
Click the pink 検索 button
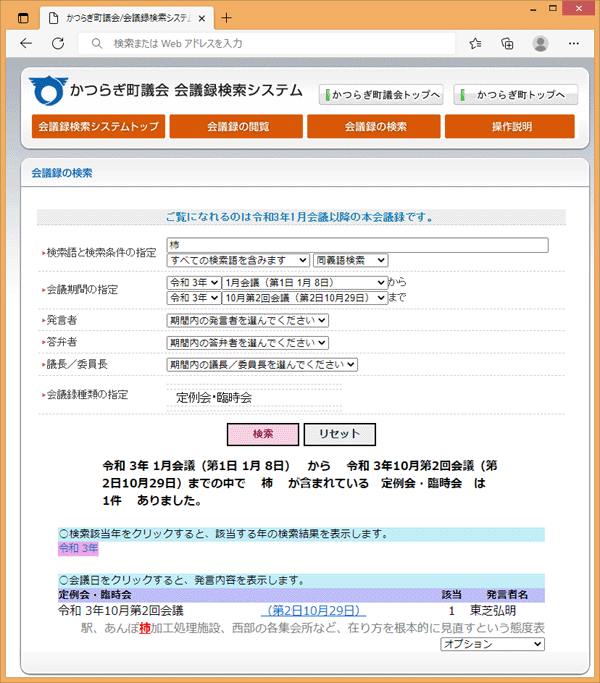pos(263,434)
